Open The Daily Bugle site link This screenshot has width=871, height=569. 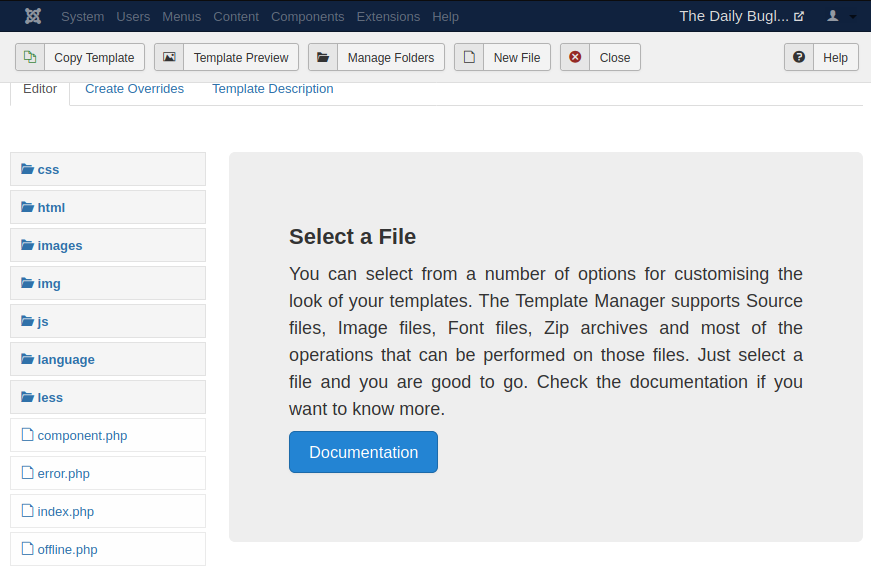click(742, 16)
